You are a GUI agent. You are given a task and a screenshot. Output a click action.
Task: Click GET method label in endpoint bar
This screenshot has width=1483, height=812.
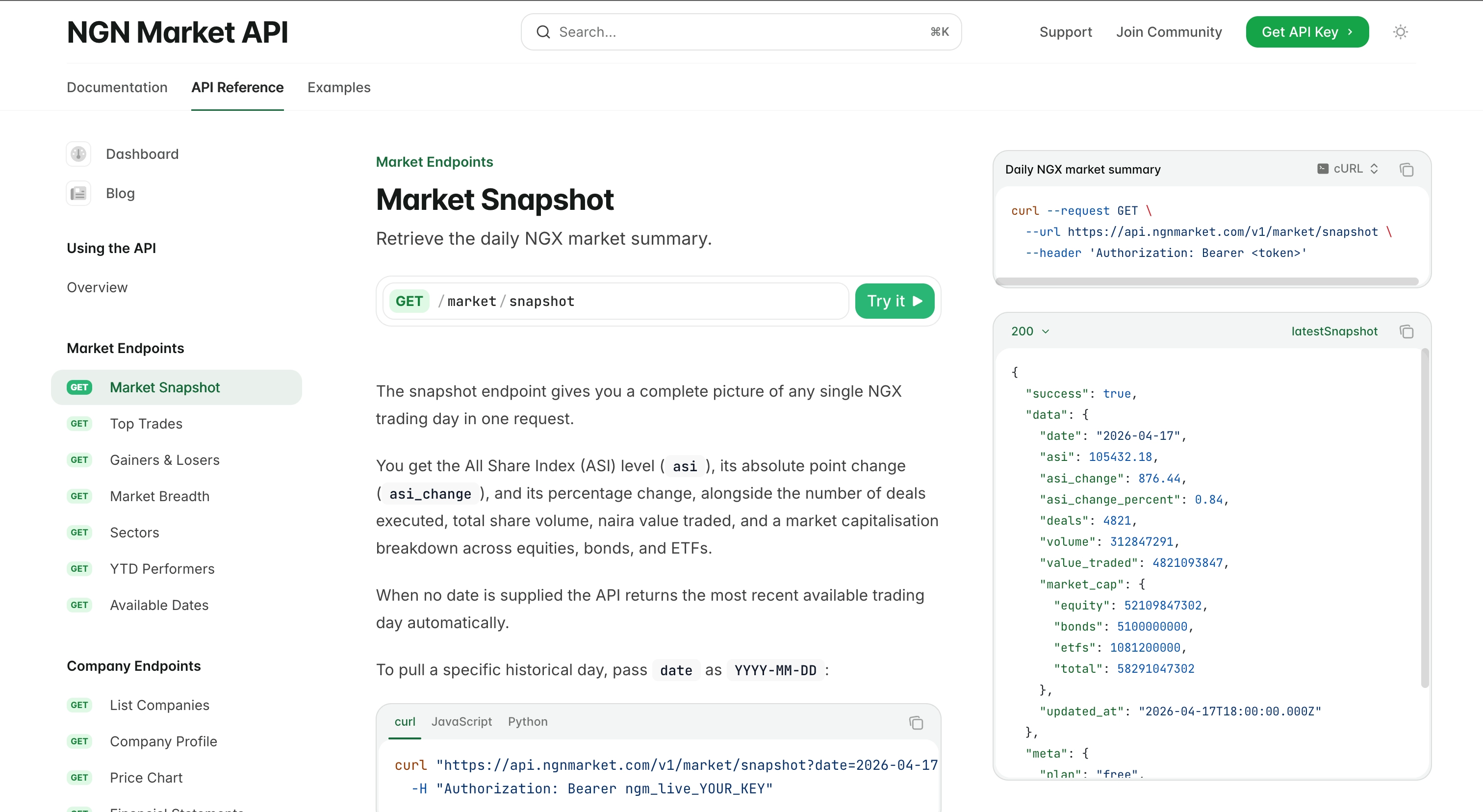[x=409, y=301]
